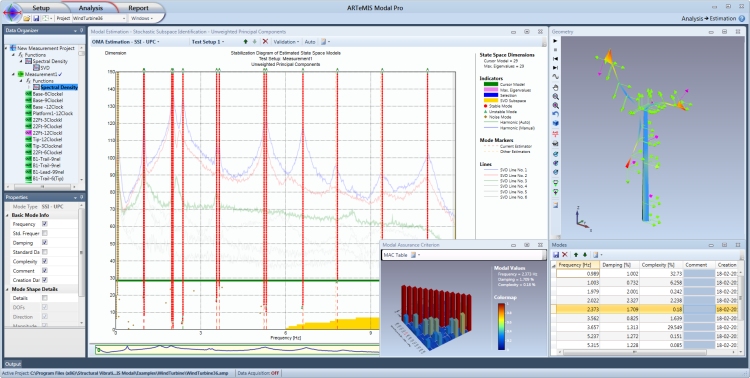The width and height of the screenshot is (750, 378).
Task: Start animation with play icon in Geometry panel
Action: coord(555,41)
